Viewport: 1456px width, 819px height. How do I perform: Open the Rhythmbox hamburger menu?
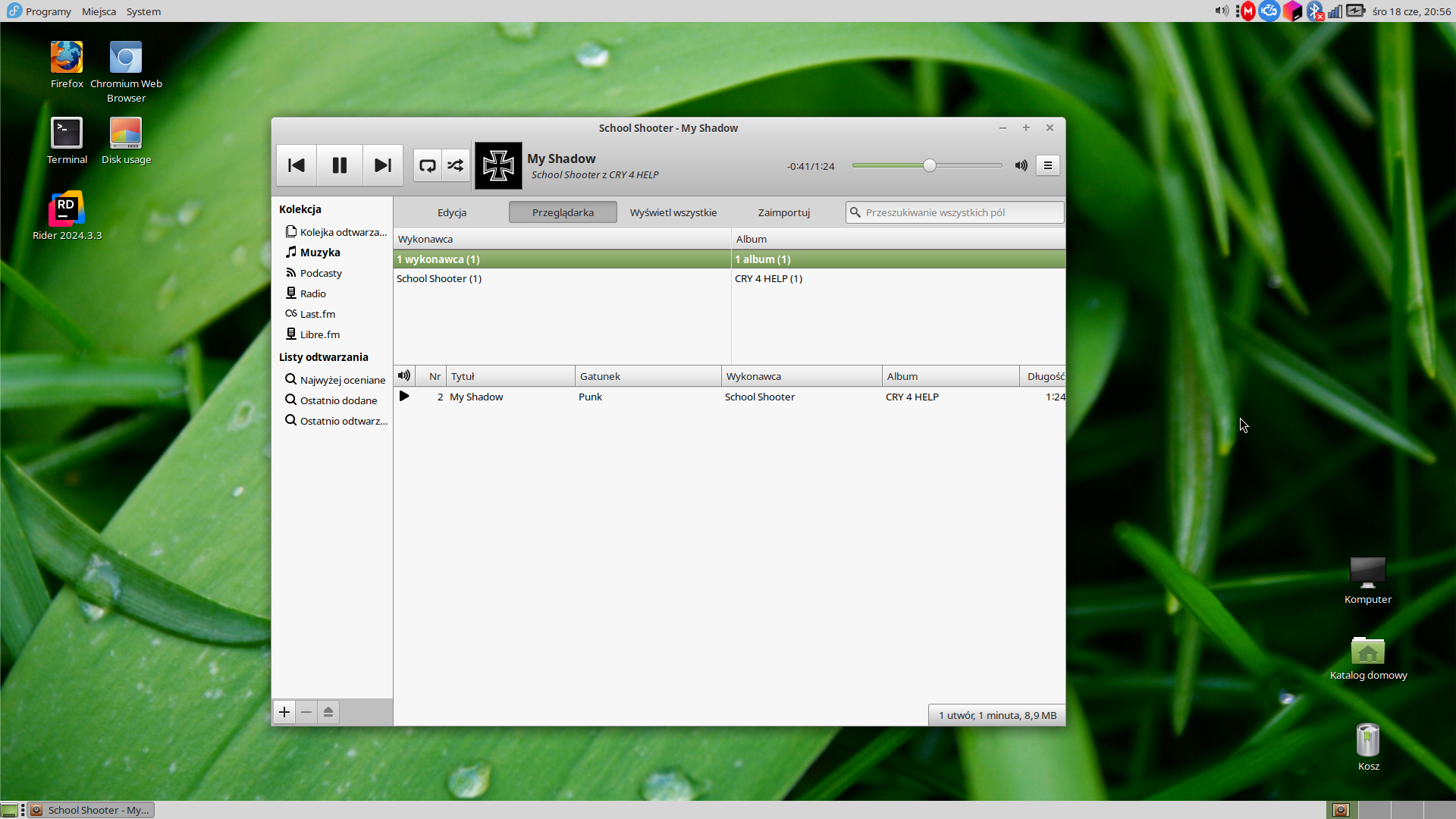(x=1048, y=165)
